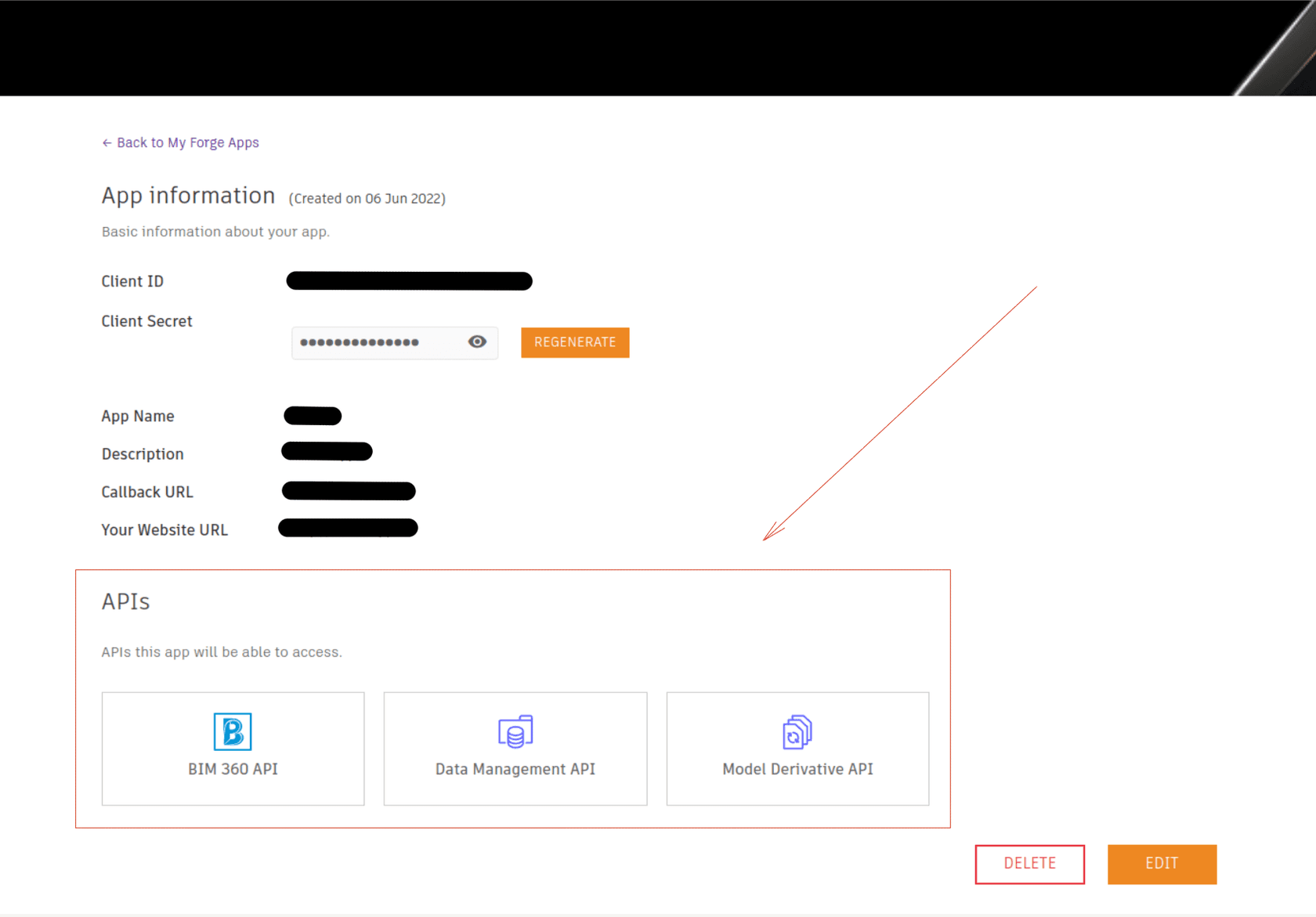Click the Data Management API label
The image size is (1316, 917).
515,769
